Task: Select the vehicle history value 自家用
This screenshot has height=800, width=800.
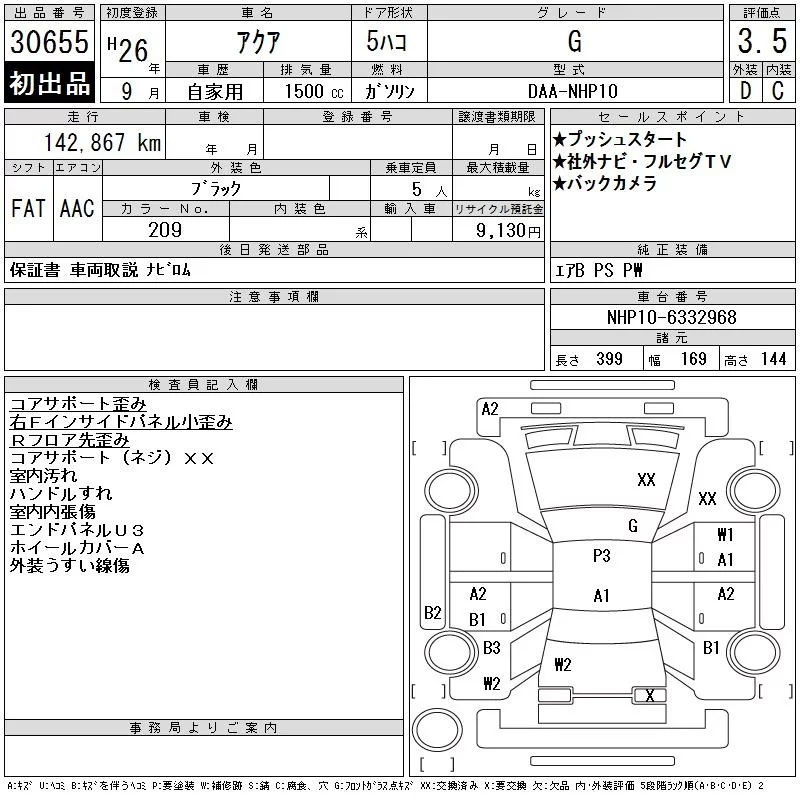Action: pos(215,92)
